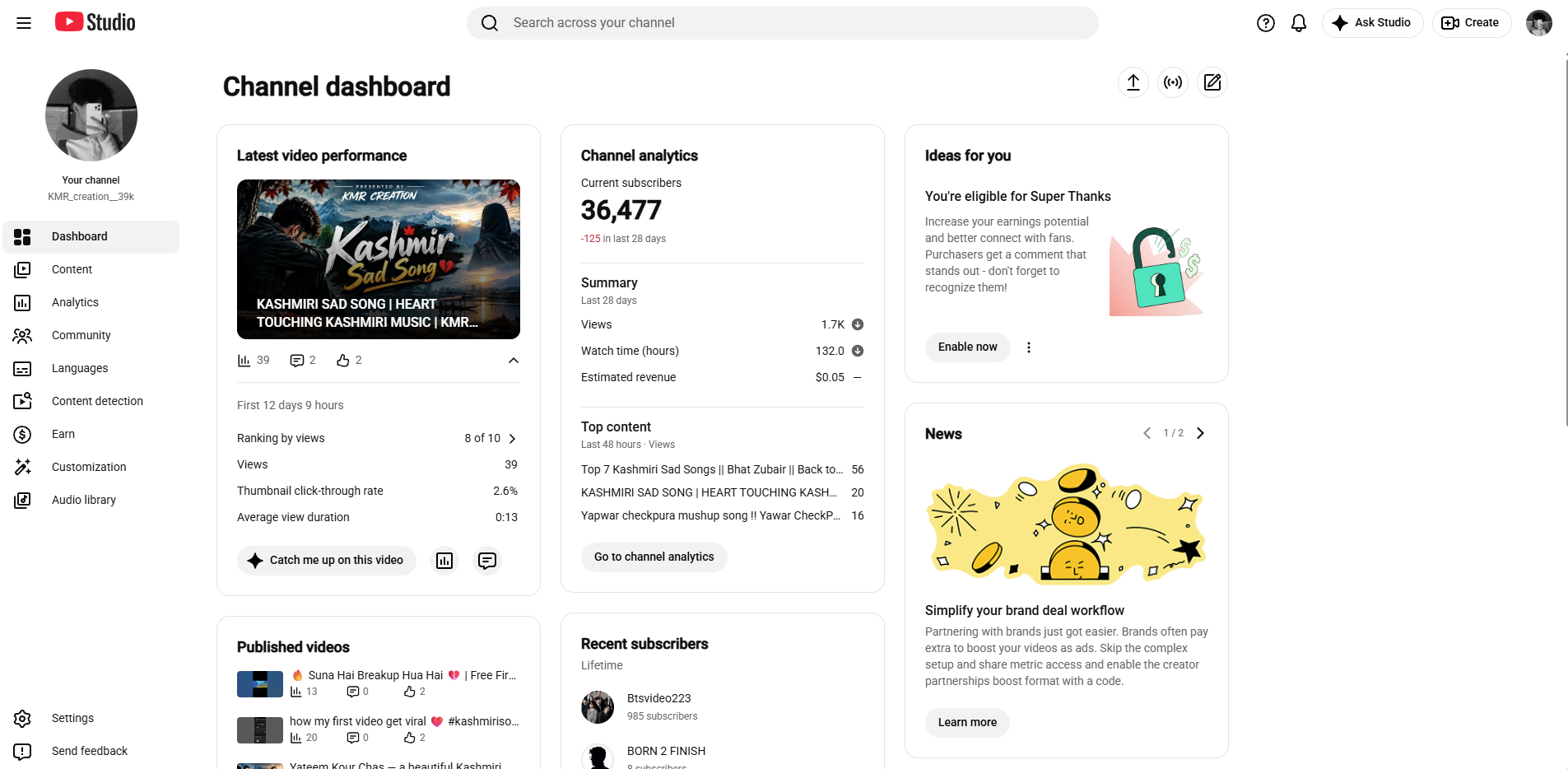Click the likes thumbs-up icon under latest video

tap(343, 361)
